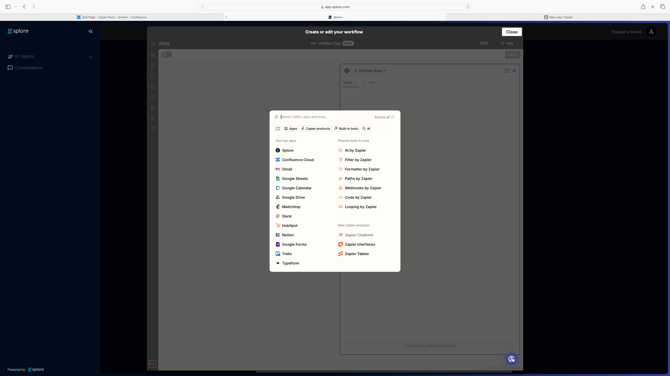The width and height of the screenshot is (670, 376).
Task: Open Zapier Chatbots product
Action: [356, 235]
